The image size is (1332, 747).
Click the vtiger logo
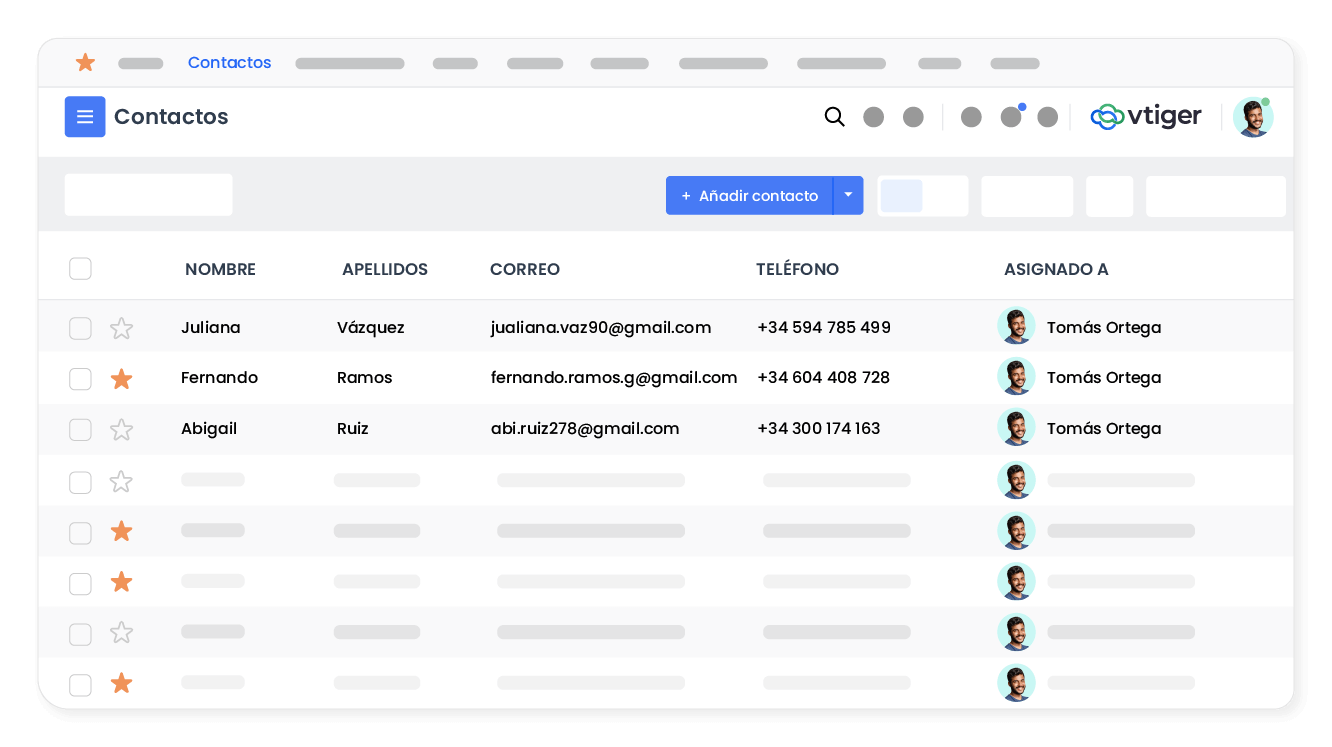[x=1146, y=116]
